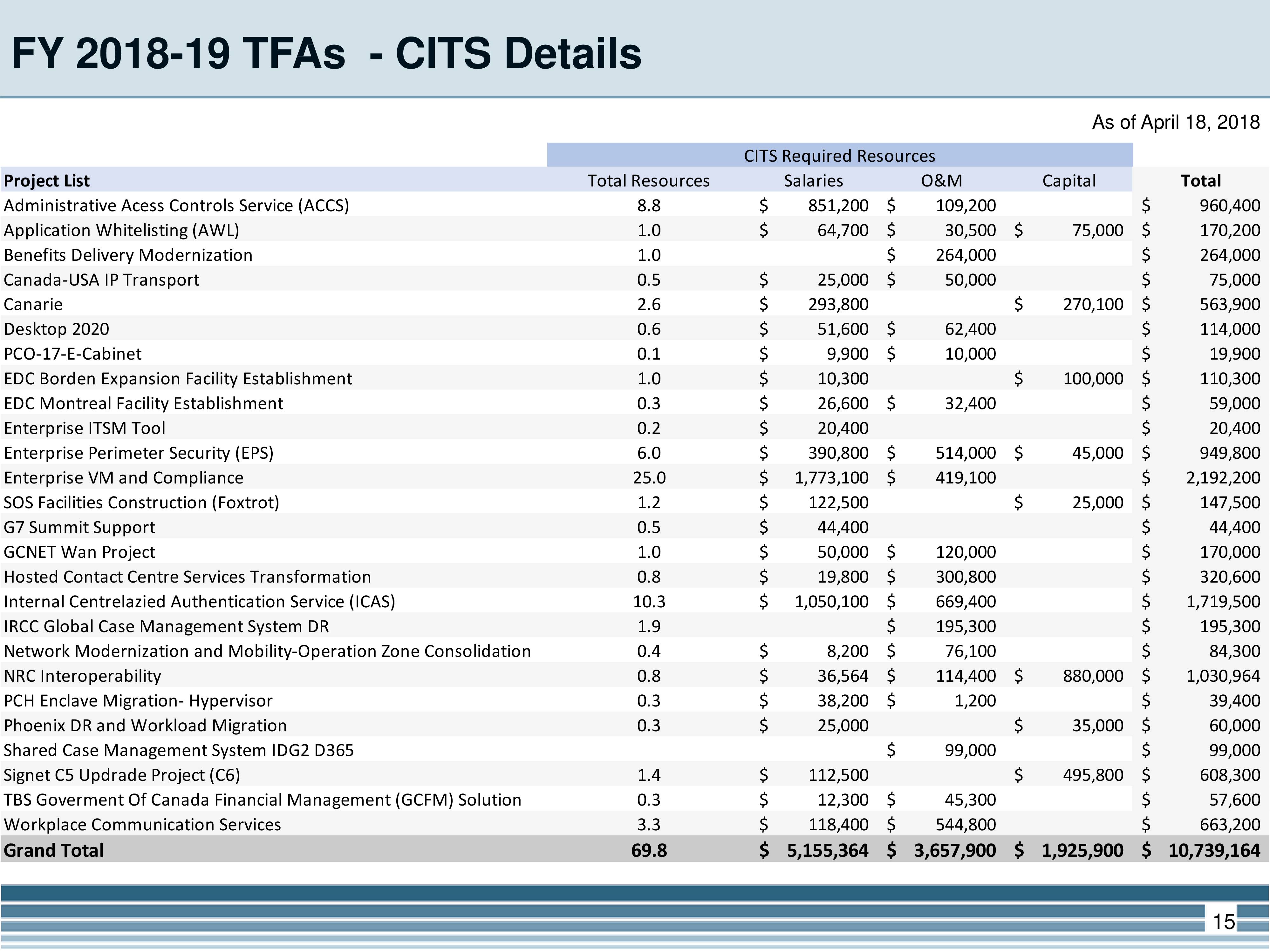This screenshot has height=952, width=1270.
Task: Select the Grand Total capital value 1,925,900
Action: [1082, 850]
